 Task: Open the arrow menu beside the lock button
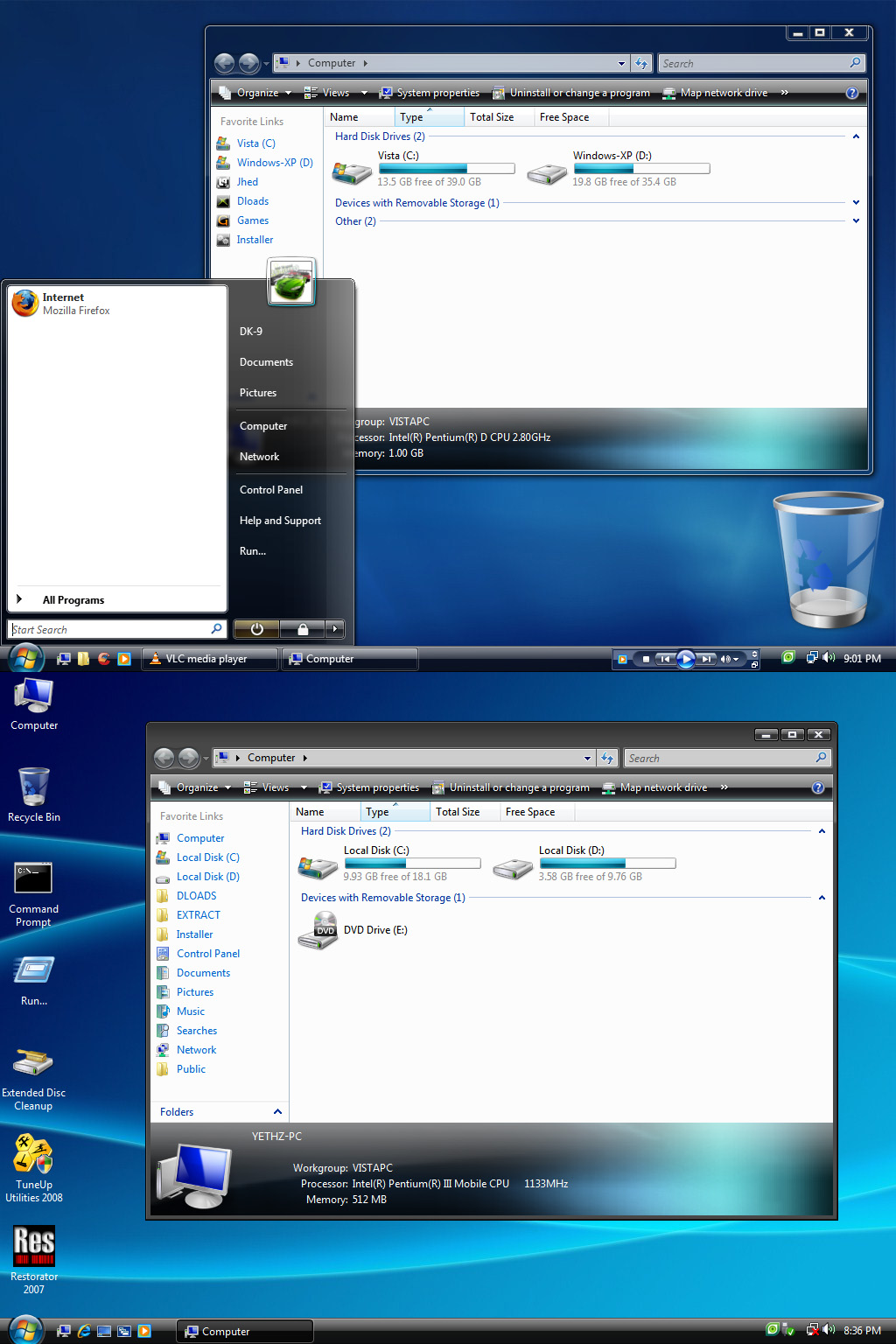(335, 629)
